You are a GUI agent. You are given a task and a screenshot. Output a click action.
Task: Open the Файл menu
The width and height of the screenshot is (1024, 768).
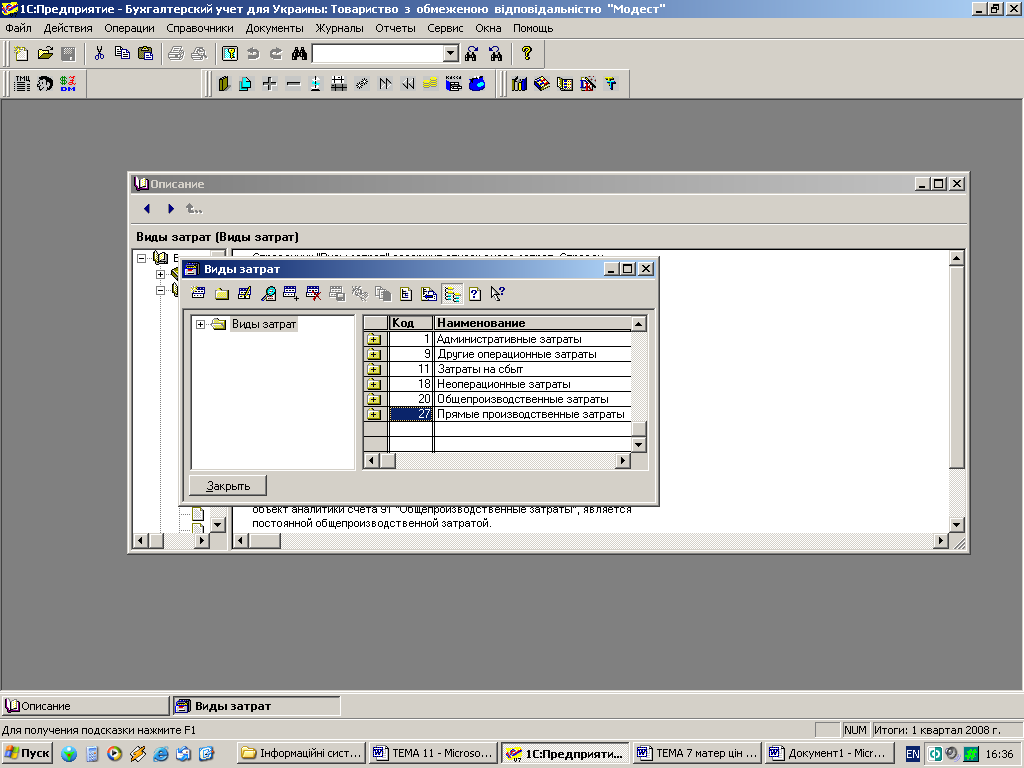(x=18, y=28)
